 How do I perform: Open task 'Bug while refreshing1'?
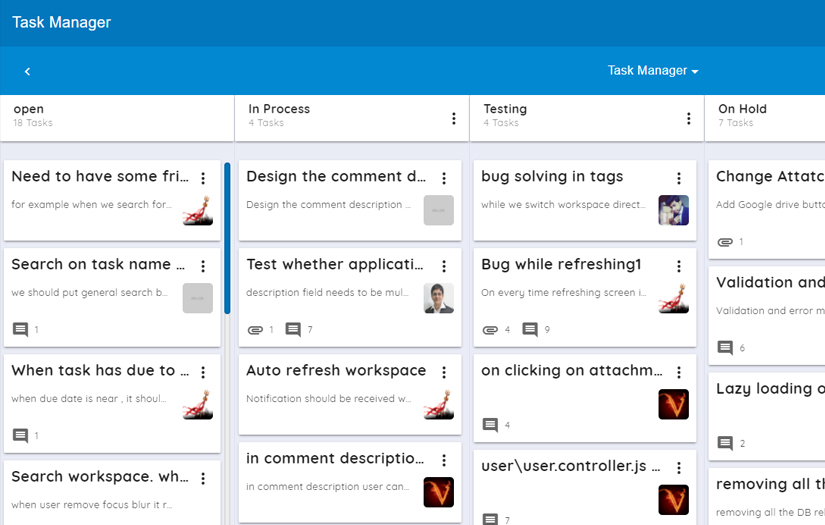click(561, 264)
